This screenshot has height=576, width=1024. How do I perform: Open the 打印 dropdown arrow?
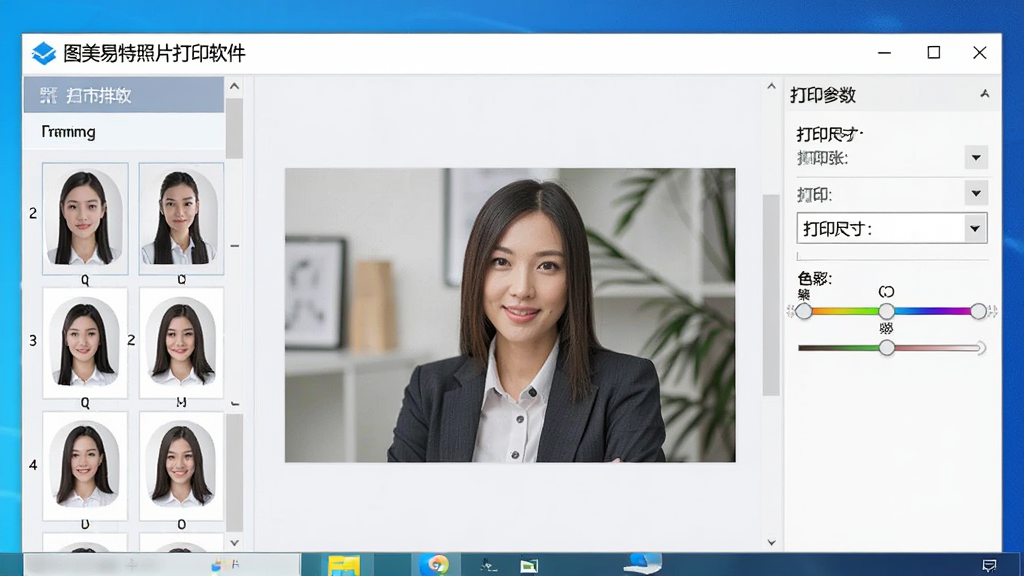coord(976,193)
